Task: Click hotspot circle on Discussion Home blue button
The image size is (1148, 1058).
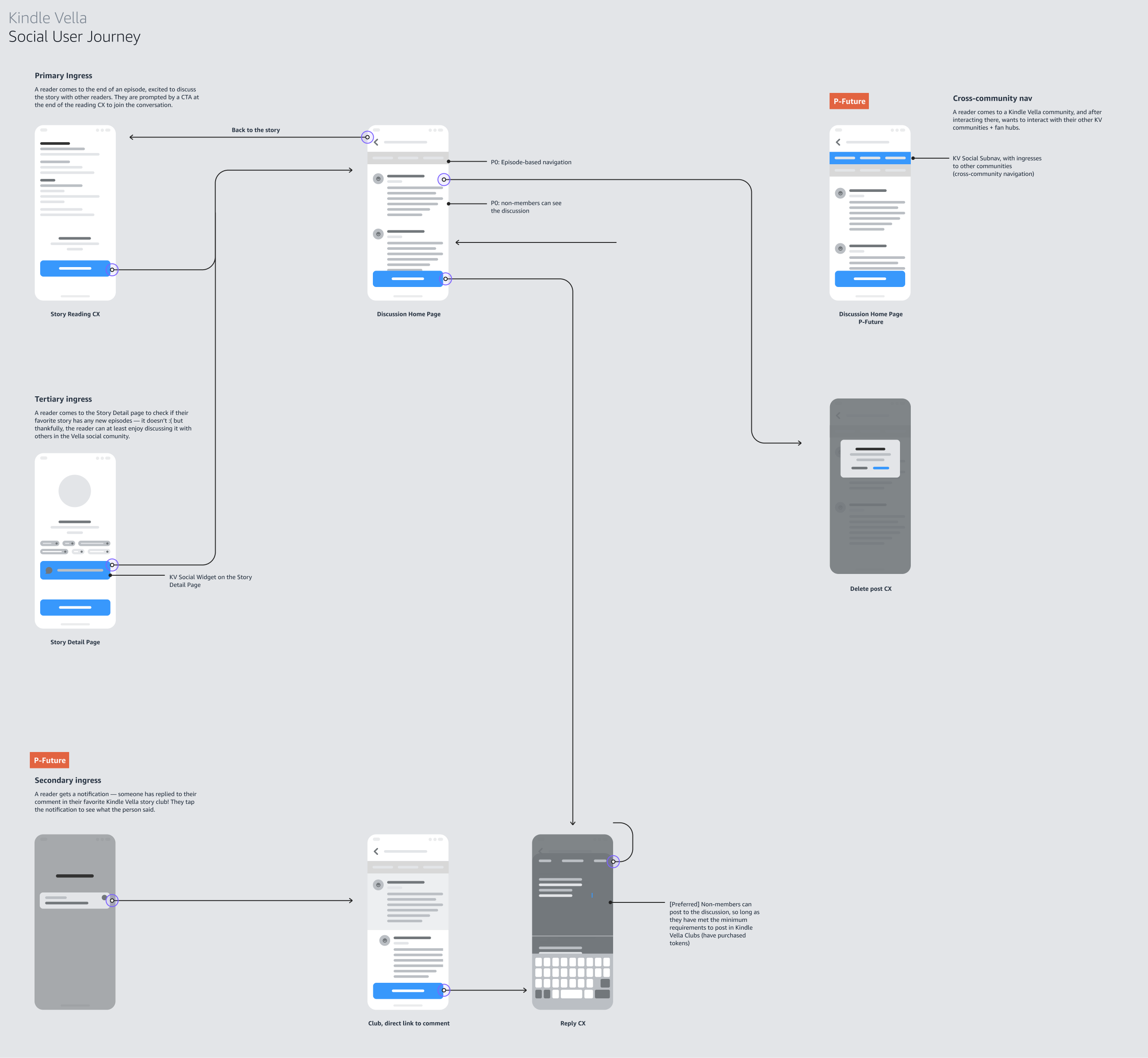Action: pos(446,279)
